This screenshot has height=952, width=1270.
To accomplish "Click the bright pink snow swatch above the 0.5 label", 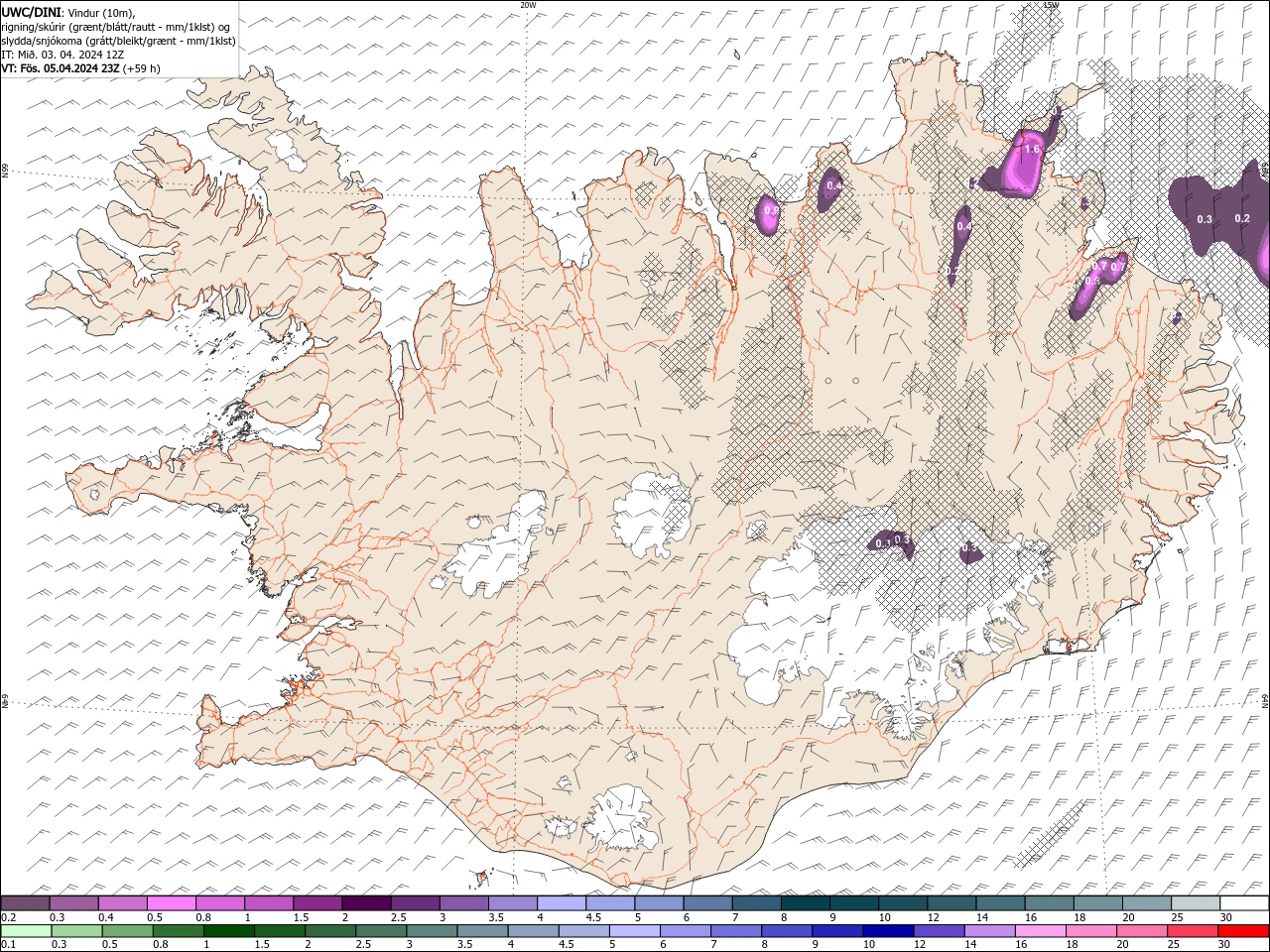I will point(171,903).
